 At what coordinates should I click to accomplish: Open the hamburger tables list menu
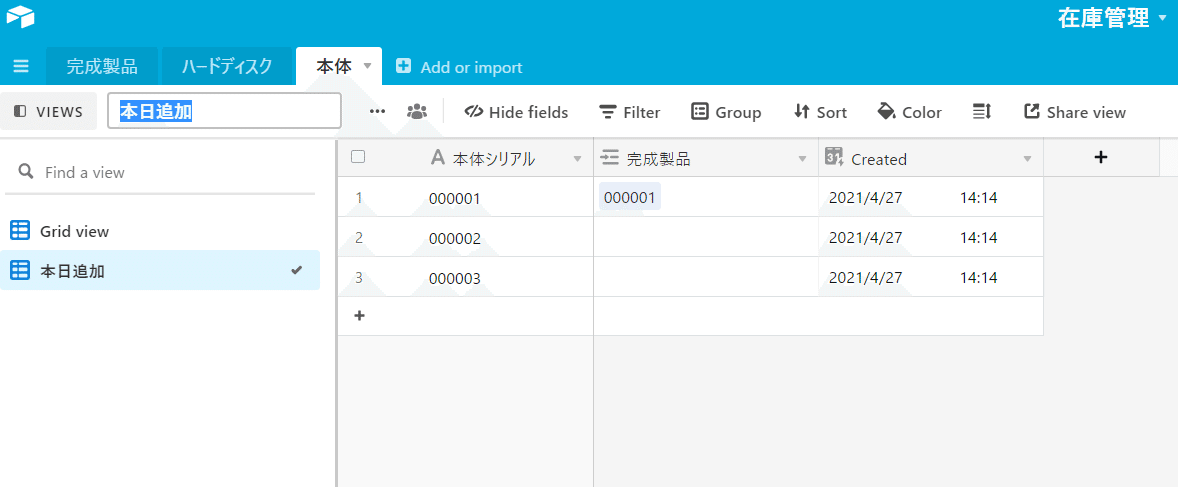[x=21, y=67]
